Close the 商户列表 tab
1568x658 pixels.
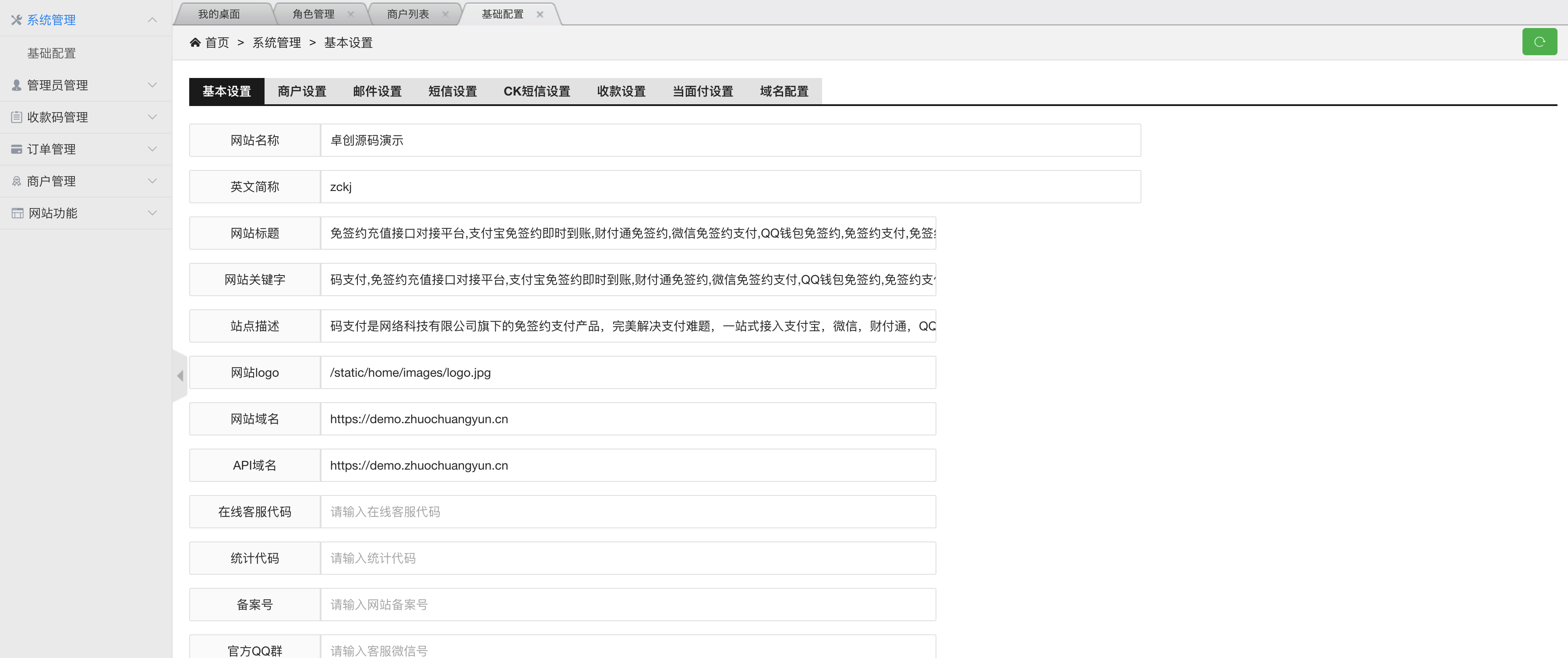pyautogui.click(x=445, y=14)
